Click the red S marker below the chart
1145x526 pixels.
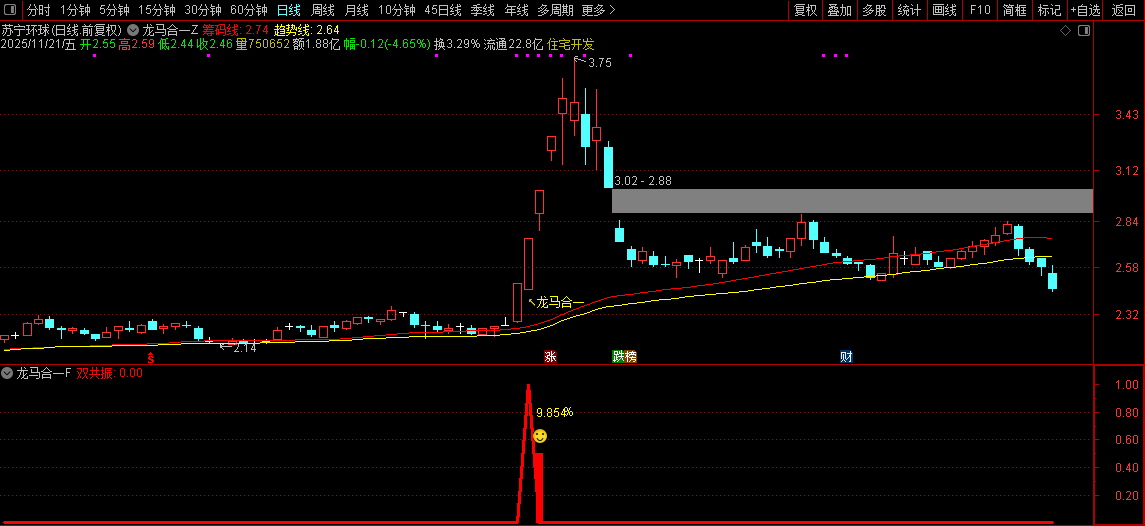point(151,357)
